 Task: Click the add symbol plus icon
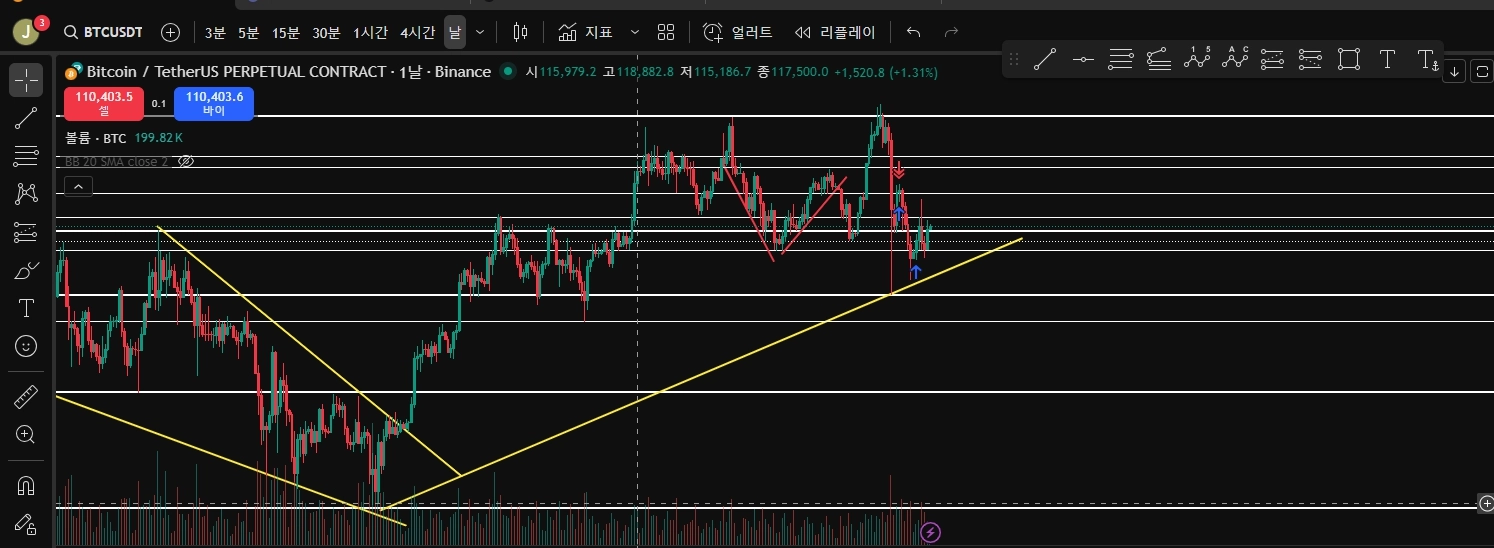[x=171, y=32]
